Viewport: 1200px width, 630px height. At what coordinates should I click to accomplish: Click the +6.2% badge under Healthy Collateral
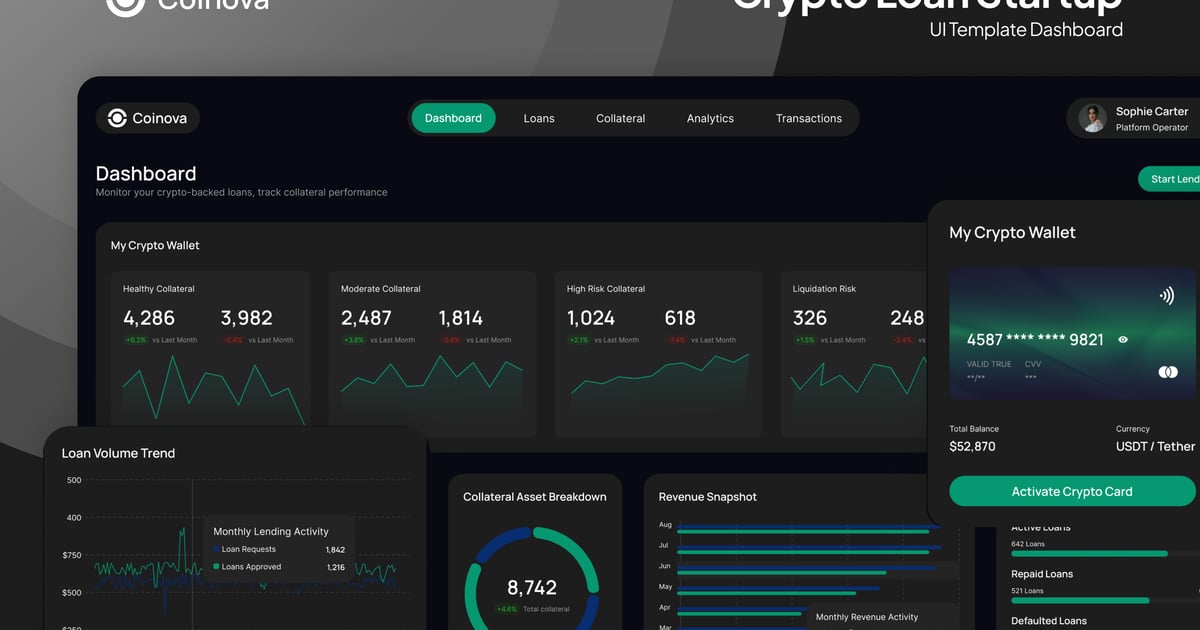[x=135, y=340]
